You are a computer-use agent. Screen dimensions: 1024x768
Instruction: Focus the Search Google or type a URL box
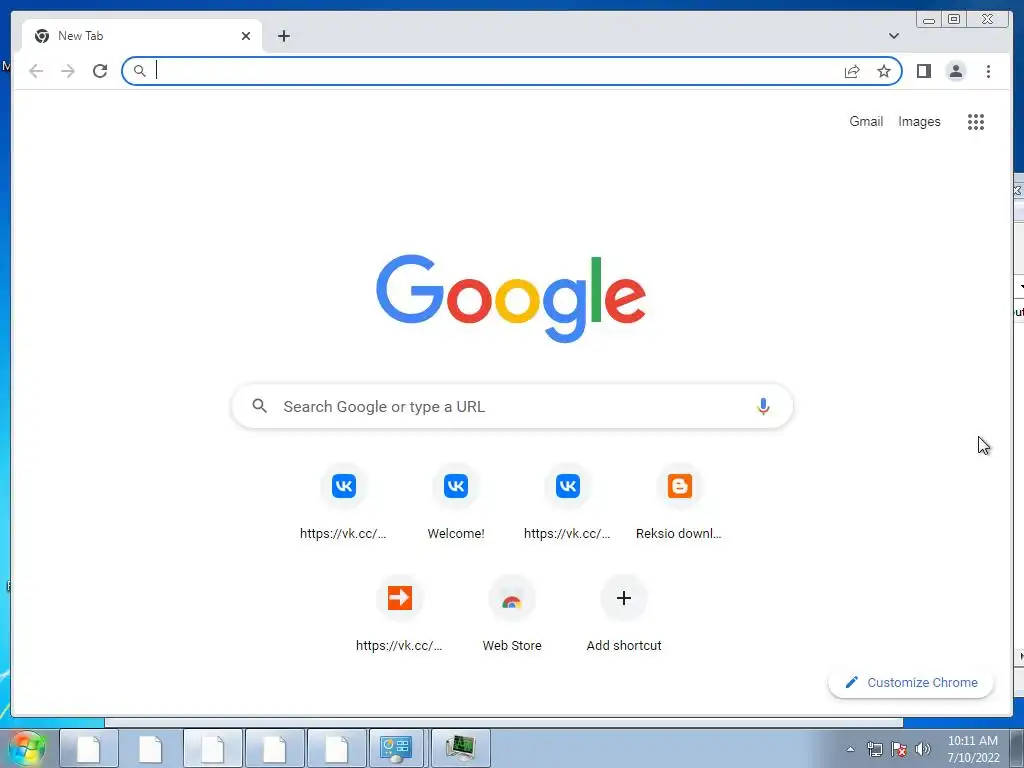tap(512, 406)
